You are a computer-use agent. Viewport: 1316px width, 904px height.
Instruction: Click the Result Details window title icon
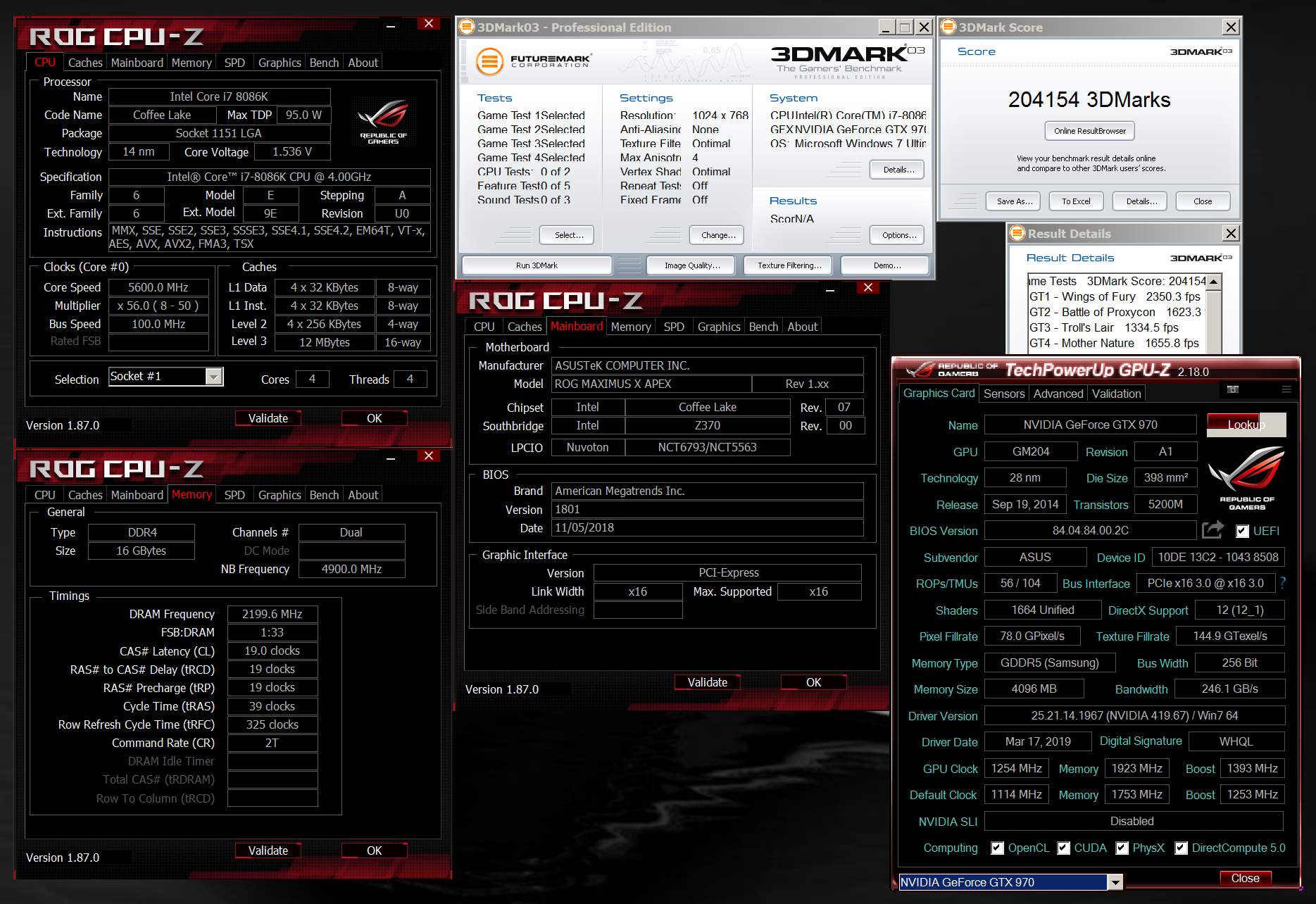(1017, 233)
